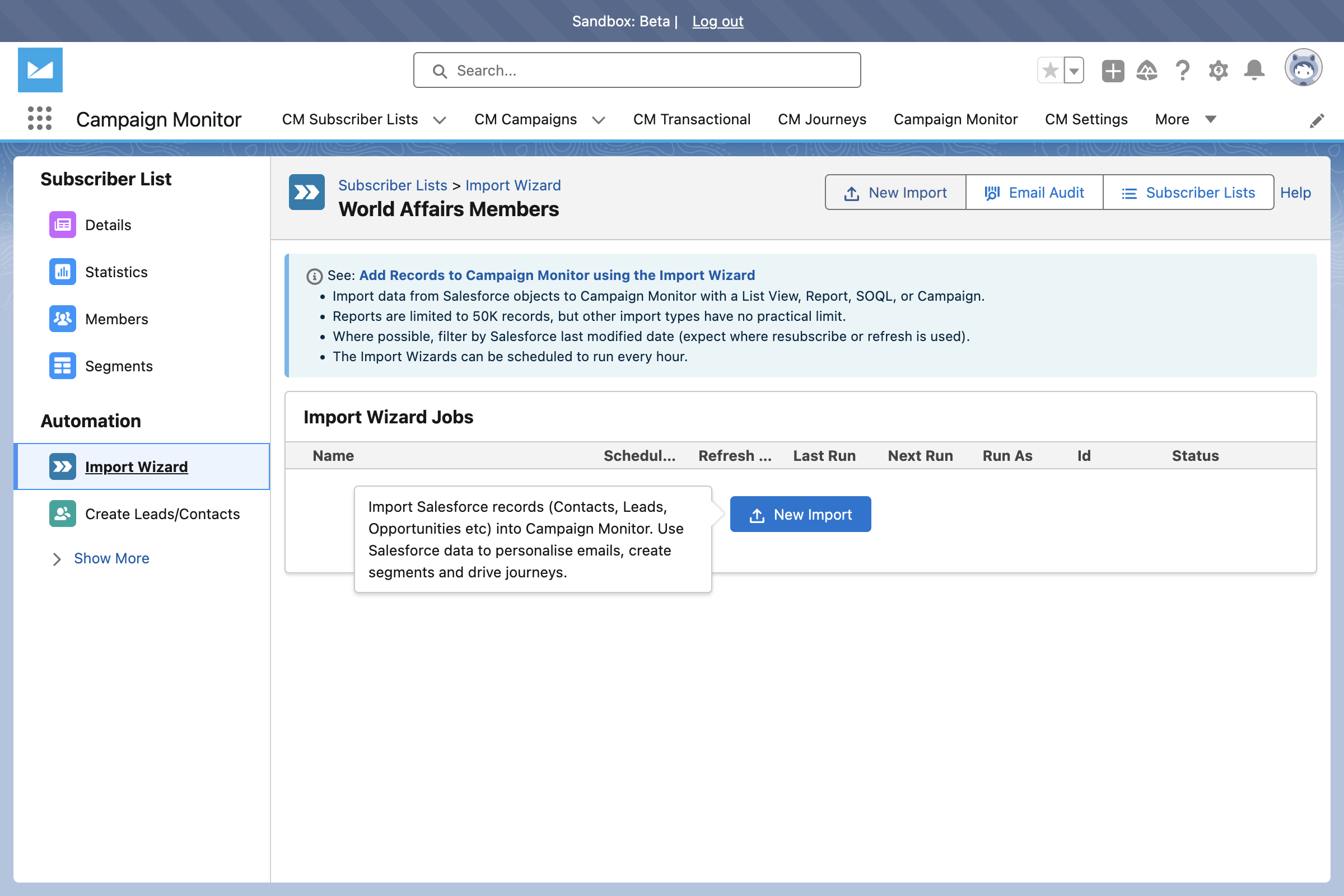Click the Trailhead guidance icon
The width and height of the screenshot is (1344, 896).
1147,71
